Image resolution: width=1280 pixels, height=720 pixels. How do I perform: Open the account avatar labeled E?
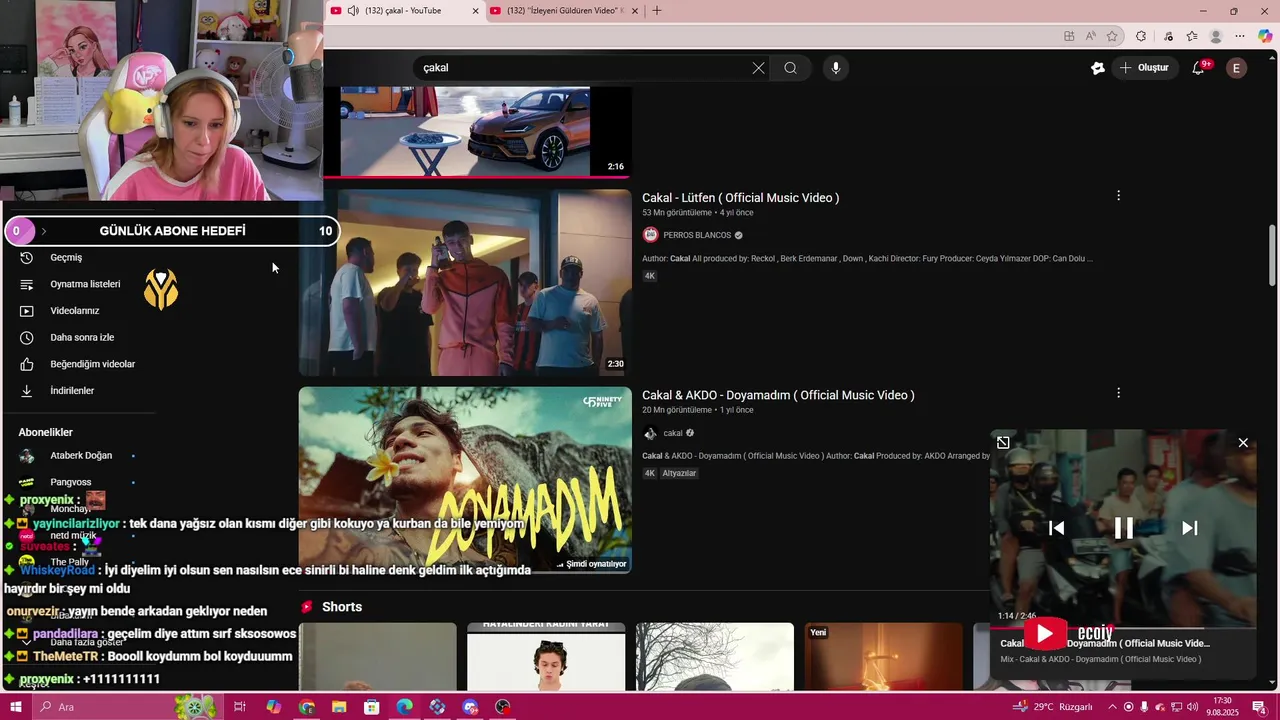click(1236, 68)
